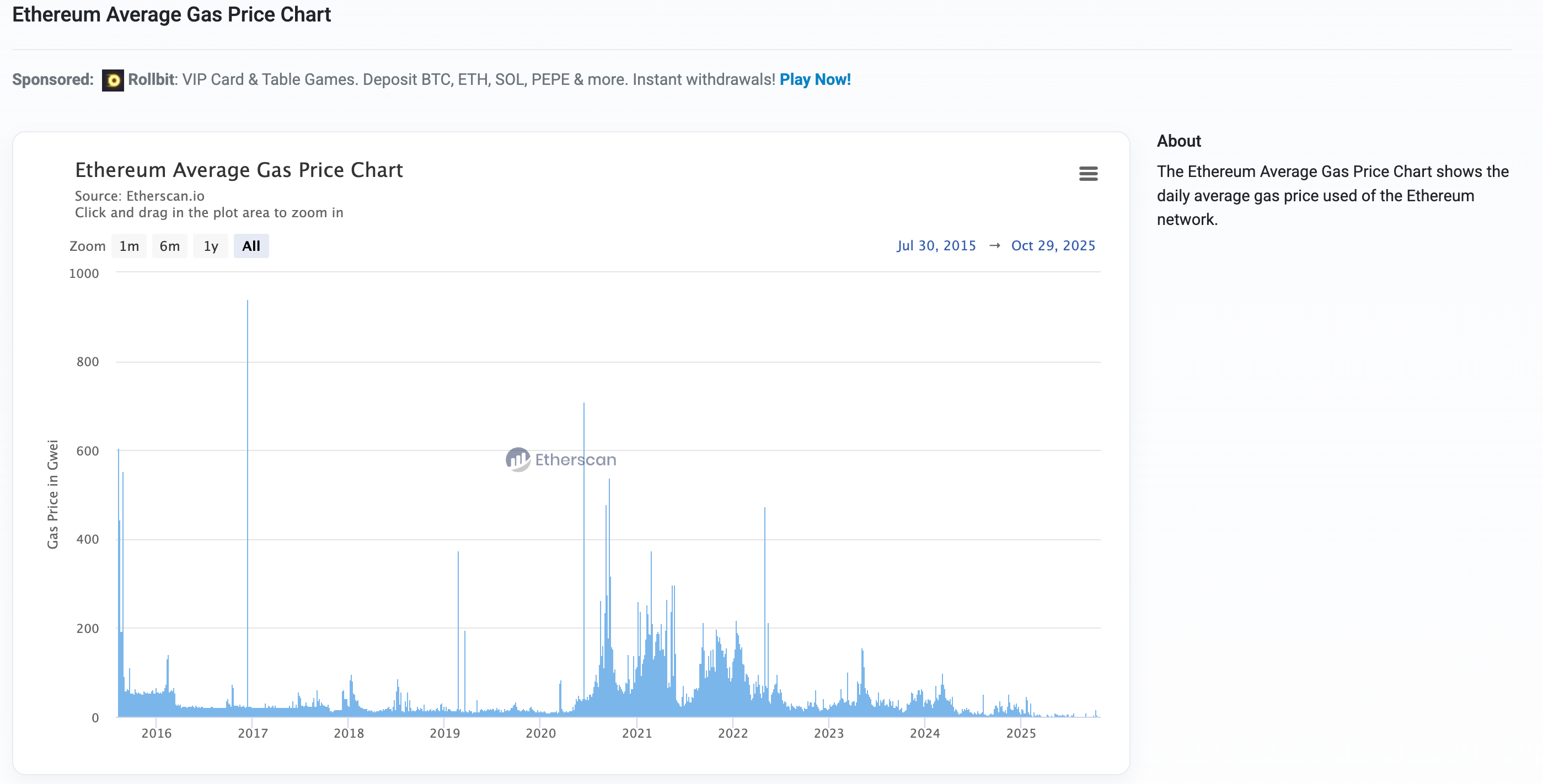Click the Sponsored label text

52,78
